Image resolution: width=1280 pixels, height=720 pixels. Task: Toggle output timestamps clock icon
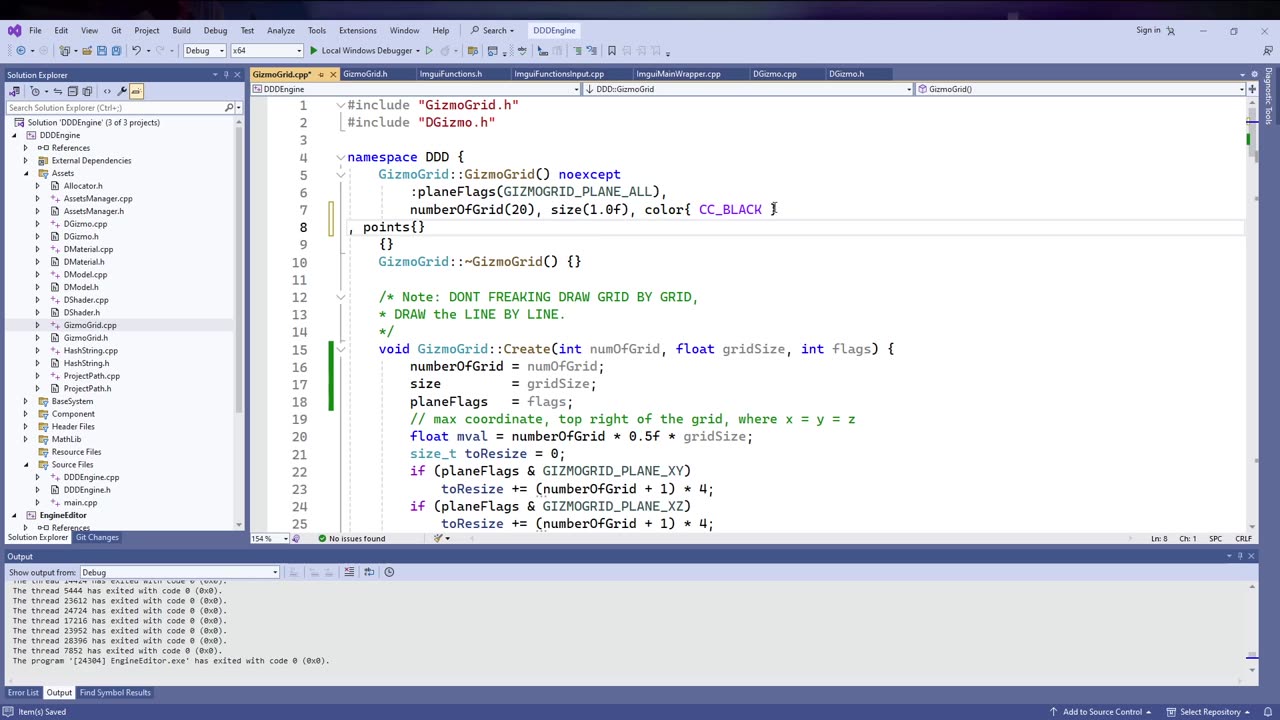[x=389, y=572]
